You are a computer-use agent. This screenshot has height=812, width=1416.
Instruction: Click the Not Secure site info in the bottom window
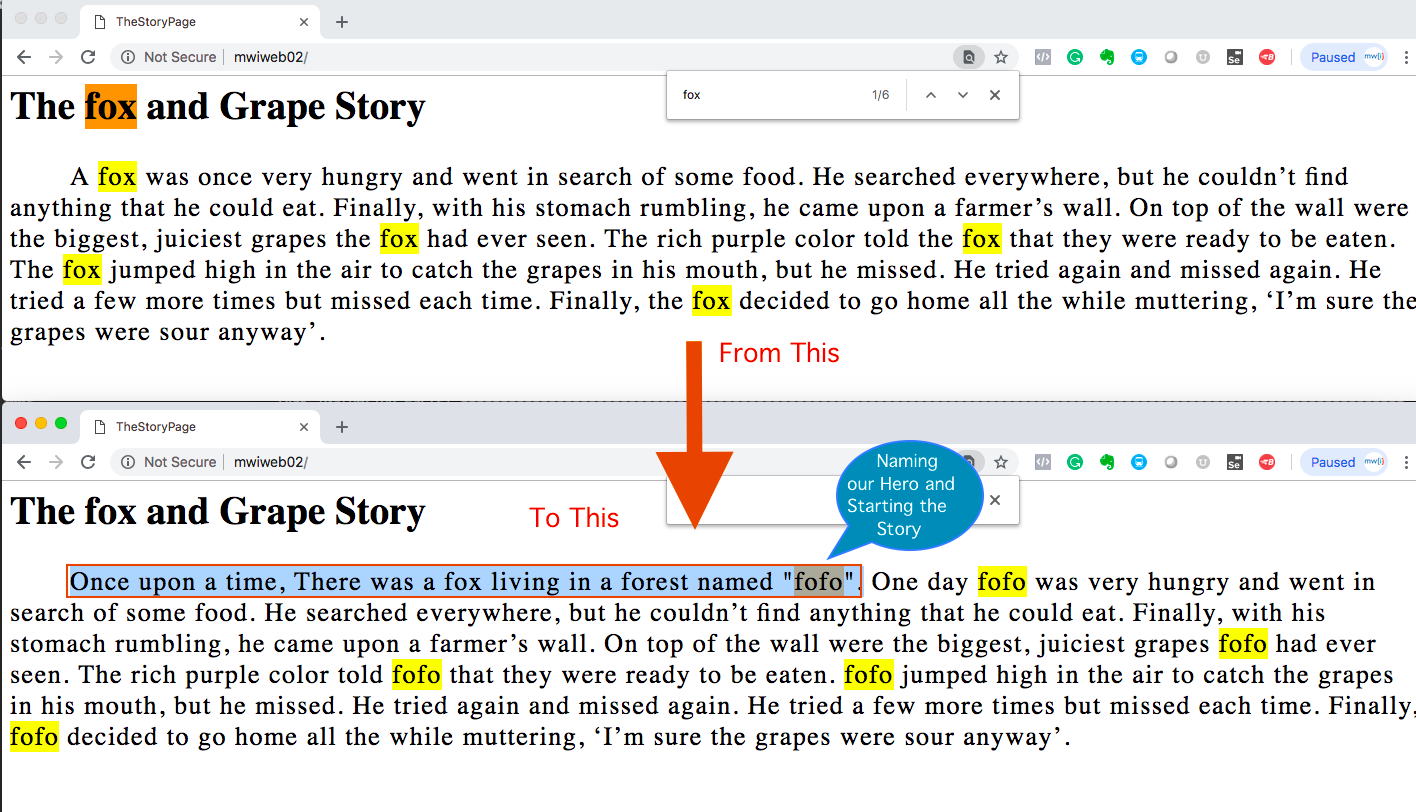click(168, 462)
